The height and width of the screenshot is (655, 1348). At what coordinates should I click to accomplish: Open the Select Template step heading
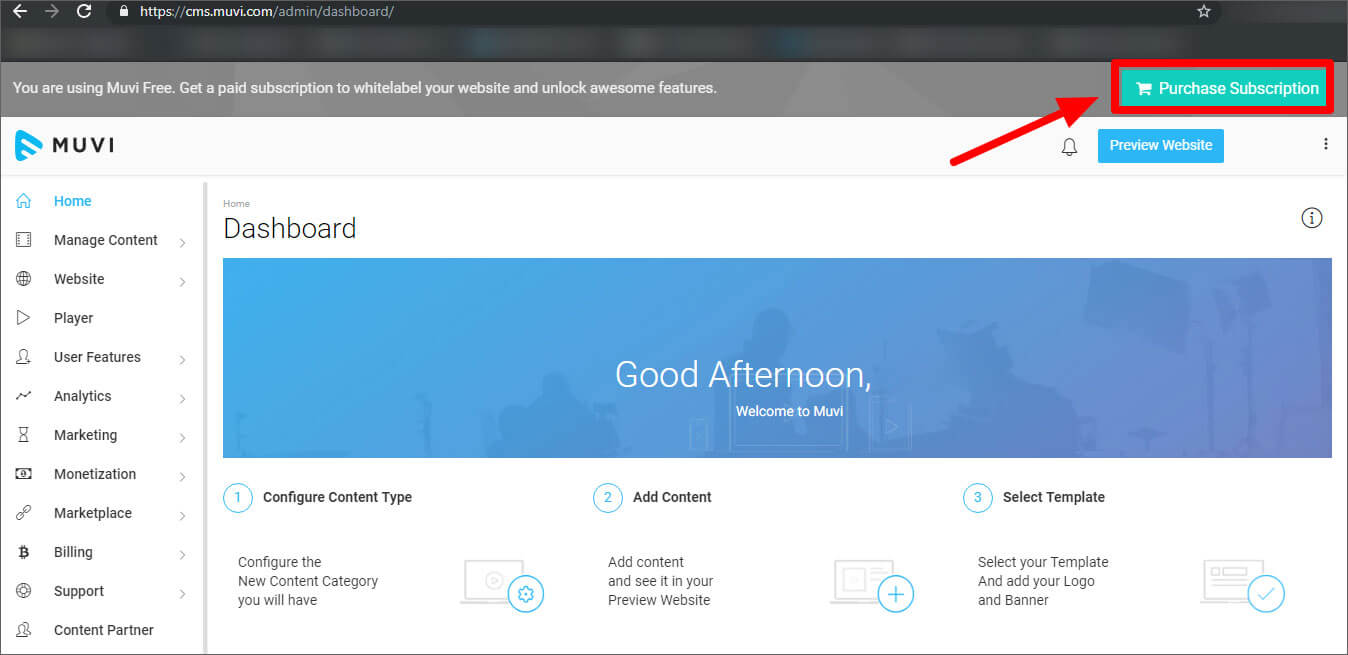coord(1054,497)
